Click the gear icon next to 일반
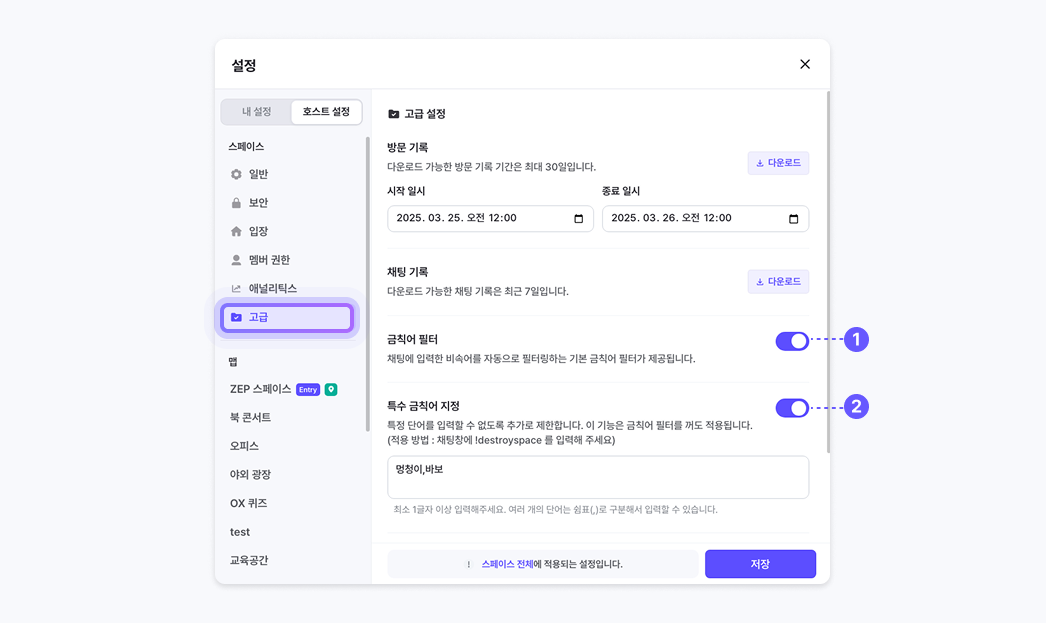This screenshot has height=623, width=1046. click(x=236, y=174)
